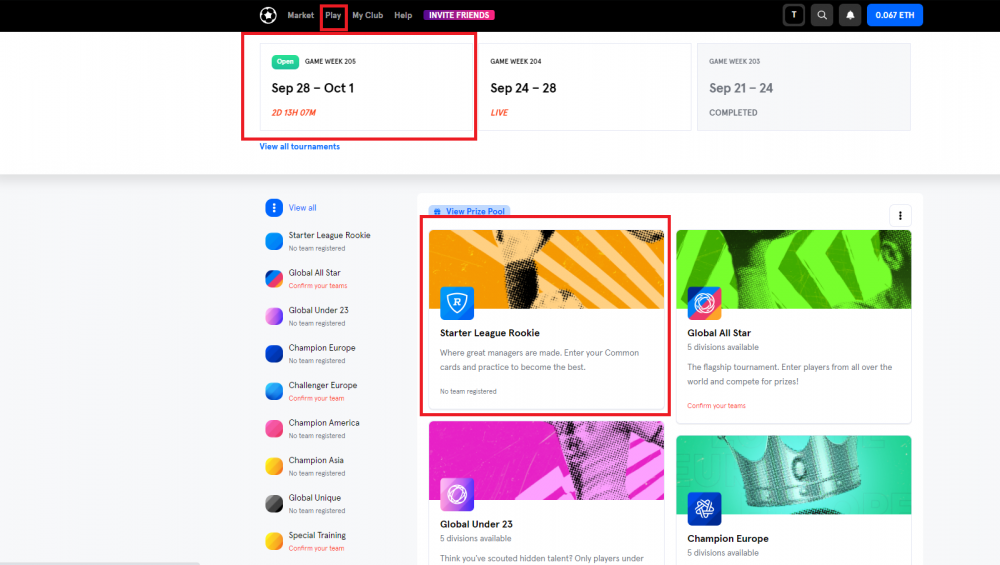Click Confirm your teams under sidebar Global All Star
The width and height of the screenshot is (1000, 565).
click(318, 286)
